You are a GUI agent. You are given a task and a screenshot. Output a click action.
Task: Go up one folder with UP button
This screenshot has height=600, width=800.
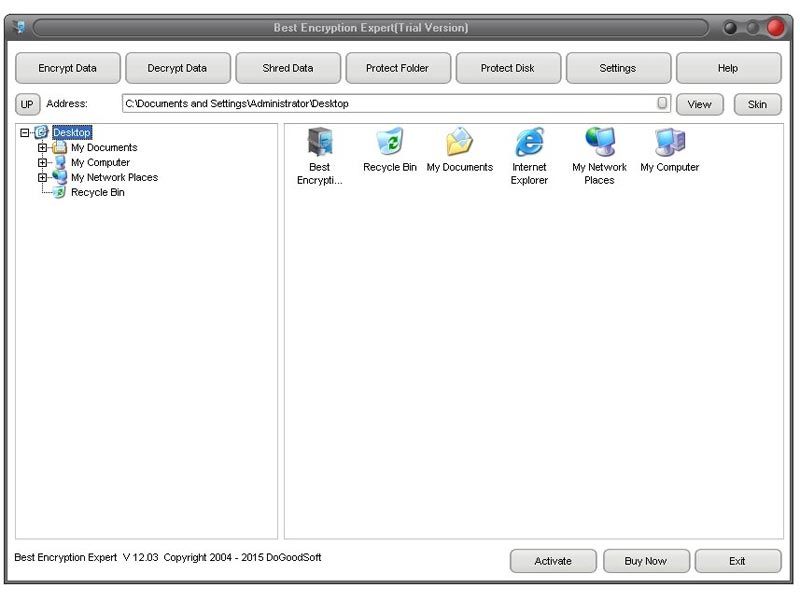pyautogui.click(x=27, y=104)
